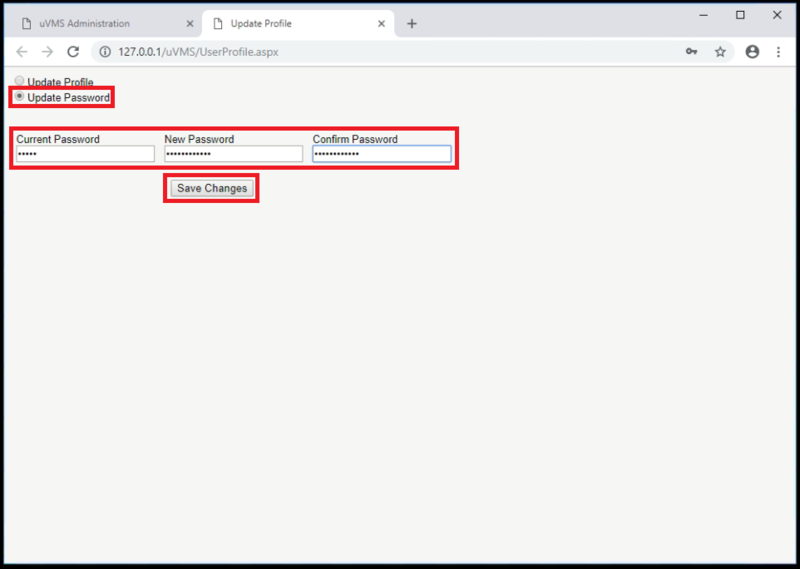The width and height of the screenshot is (800, 569).
Task: Click the address bar URL text
Action: [198, 52]
